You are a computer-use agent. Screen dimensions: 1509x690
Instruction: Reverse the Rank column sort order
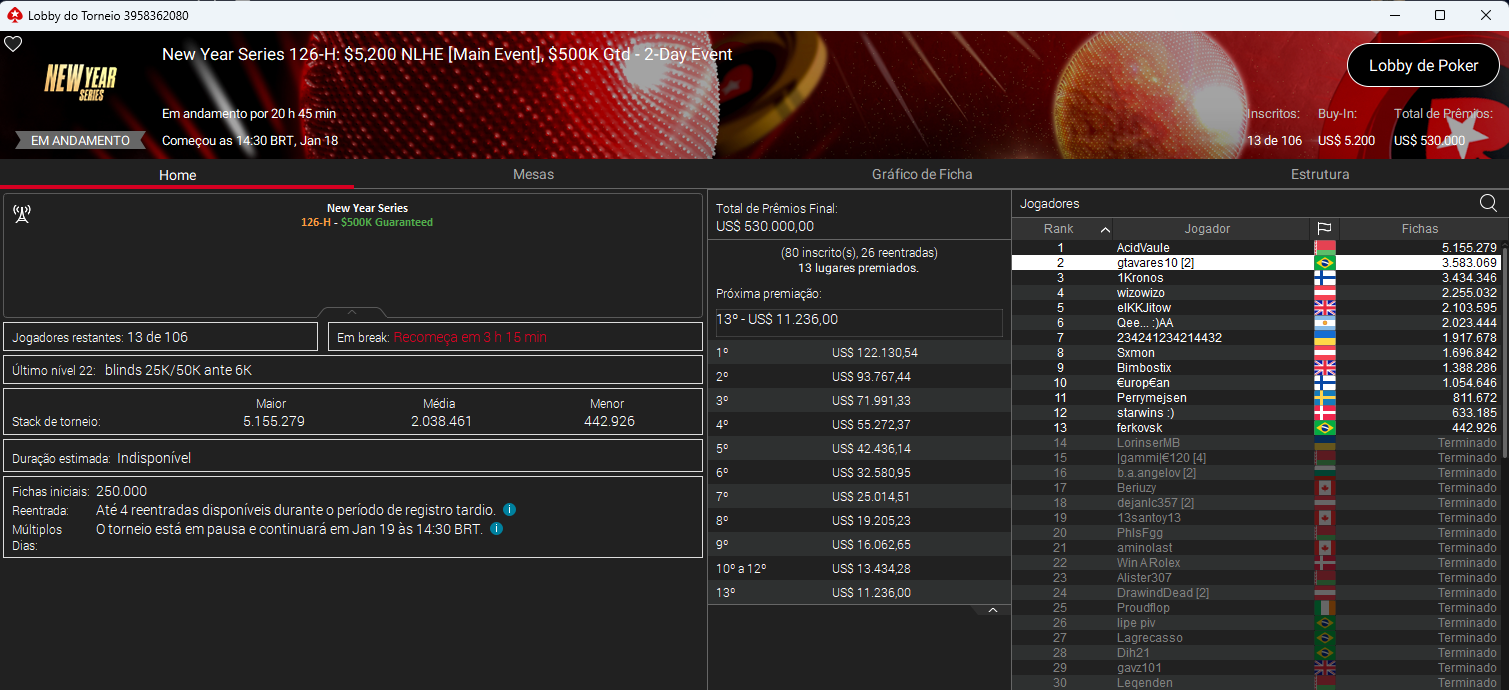(1063, 228)
